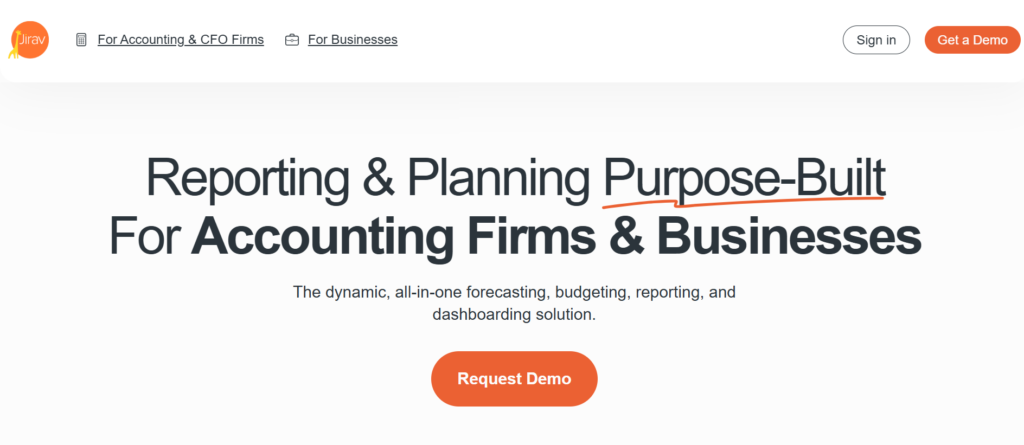Viewport: 1024px width, 445px height.
Task: Click the subheading line starting The dynamic
Action: coord(513,292)
